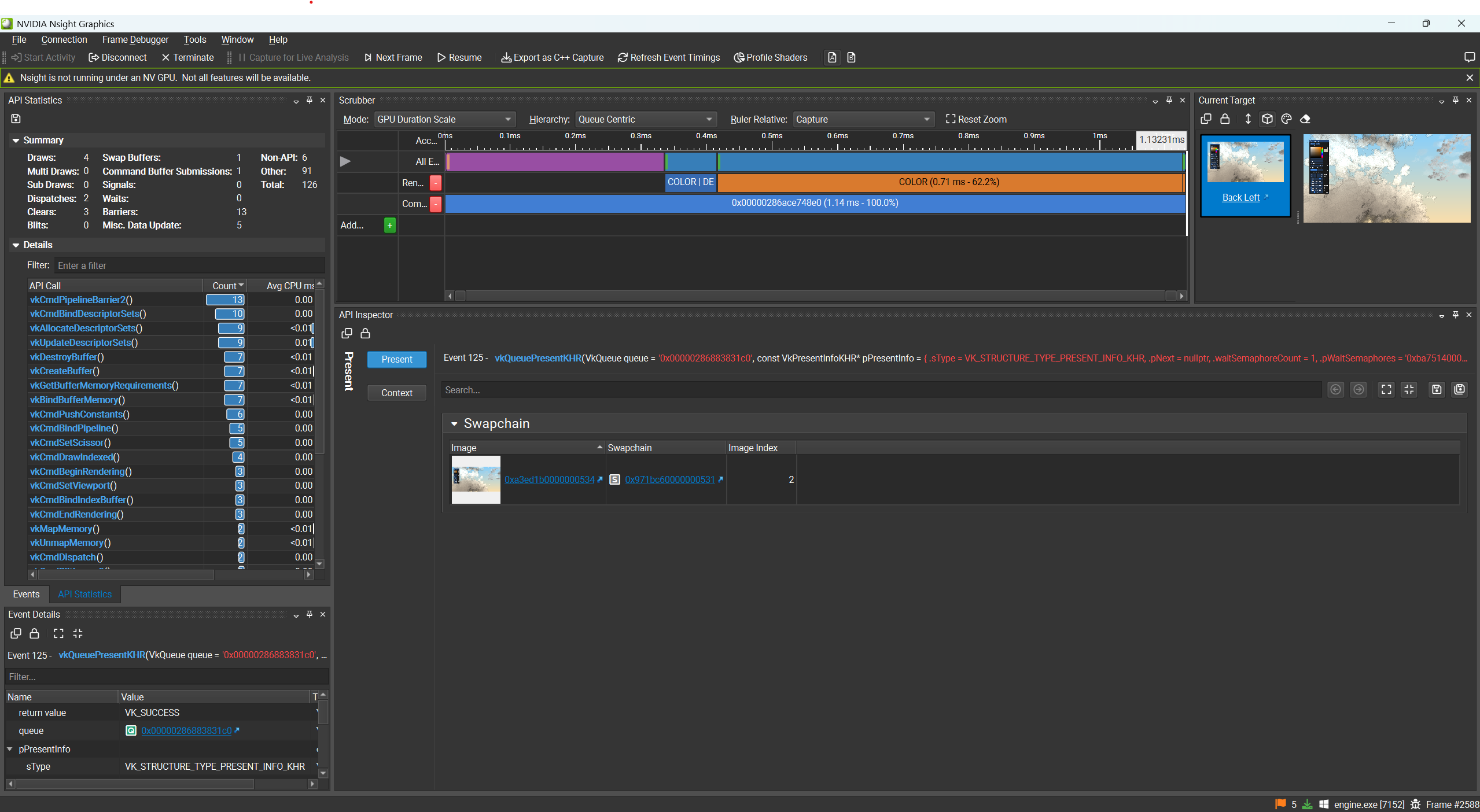Open the Back Left target link
Image resolution: width=1480 pixels, height=812 pixels.
tap(1240, 197)
